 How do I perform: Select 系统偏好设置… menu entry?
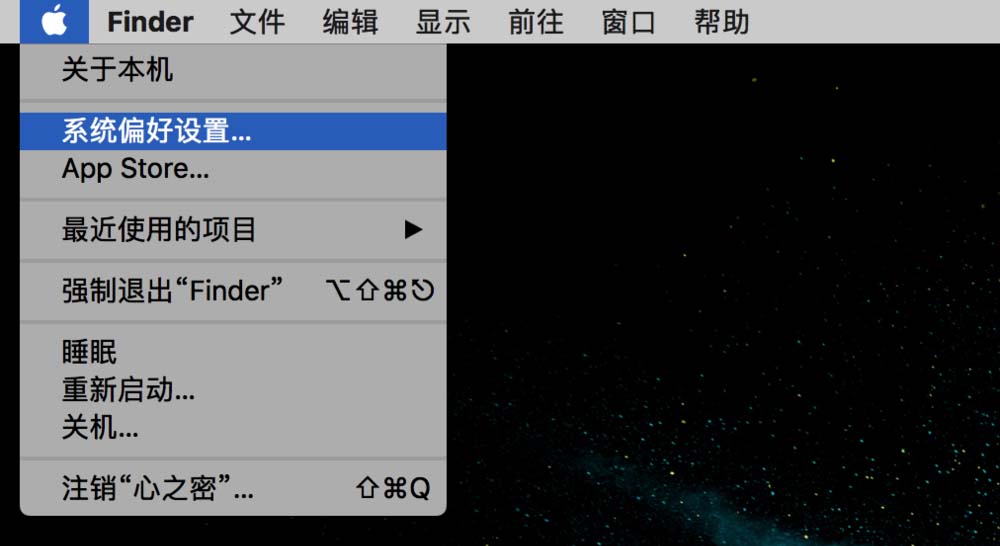[233, 131]
